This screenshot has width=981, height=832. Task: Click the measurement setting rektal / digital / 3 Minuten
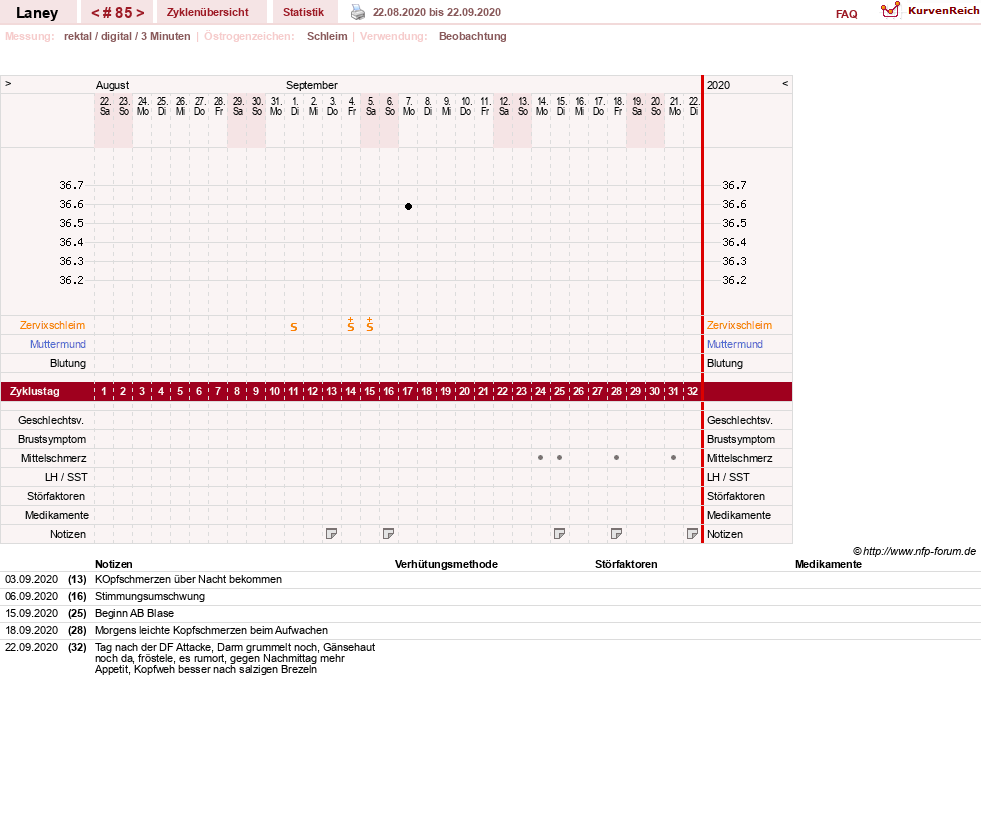pos(127,36)
